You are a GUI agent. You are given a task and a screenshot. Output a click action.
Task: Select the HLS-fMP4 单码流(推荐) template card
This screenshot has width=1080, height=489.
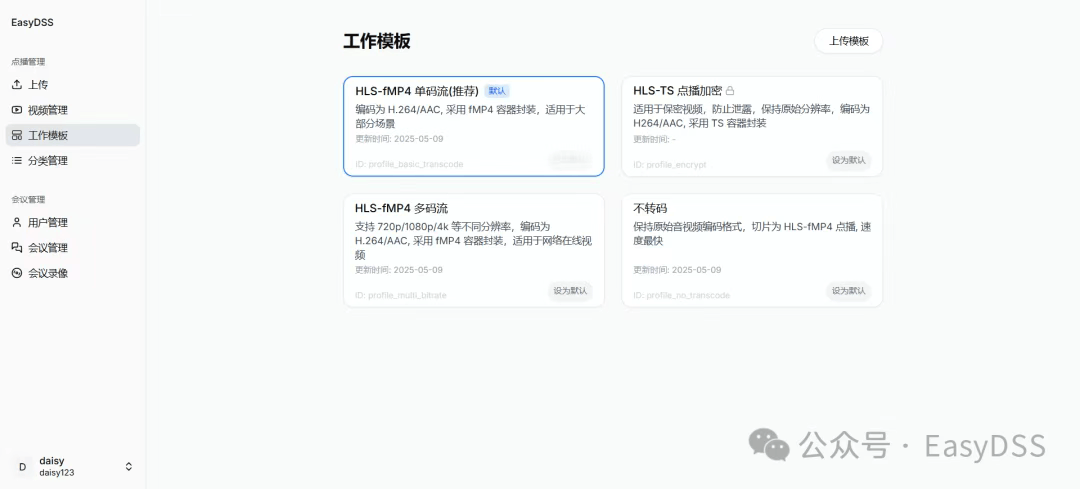coord(473,126)
